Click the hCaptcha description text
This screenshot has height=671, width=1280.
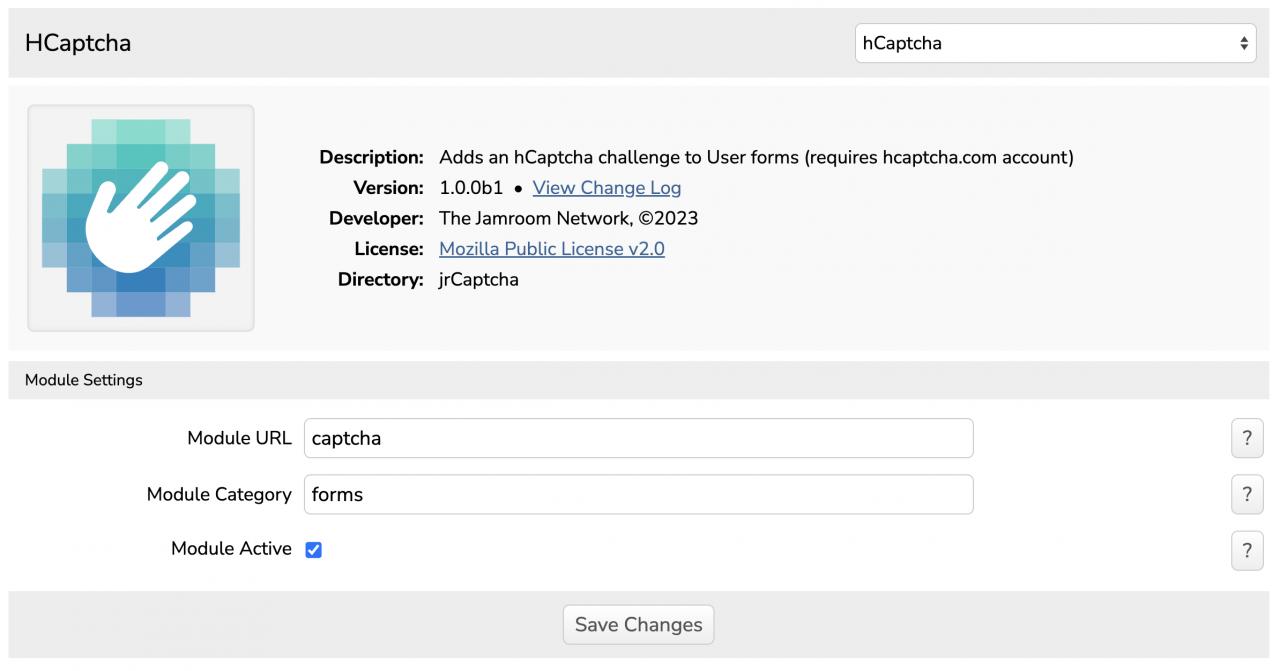point(756,157)
